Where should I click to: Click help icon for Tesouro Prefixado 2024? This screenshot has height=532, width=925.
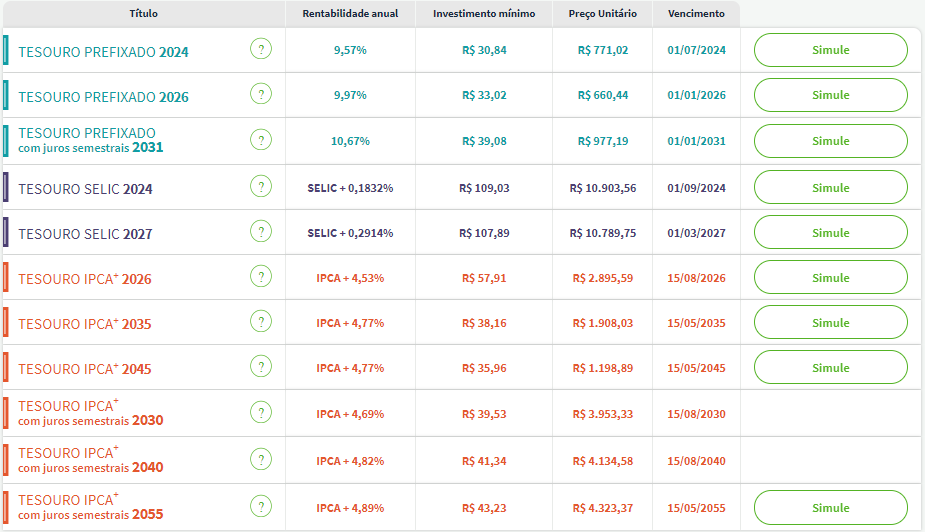click(261, 49)
